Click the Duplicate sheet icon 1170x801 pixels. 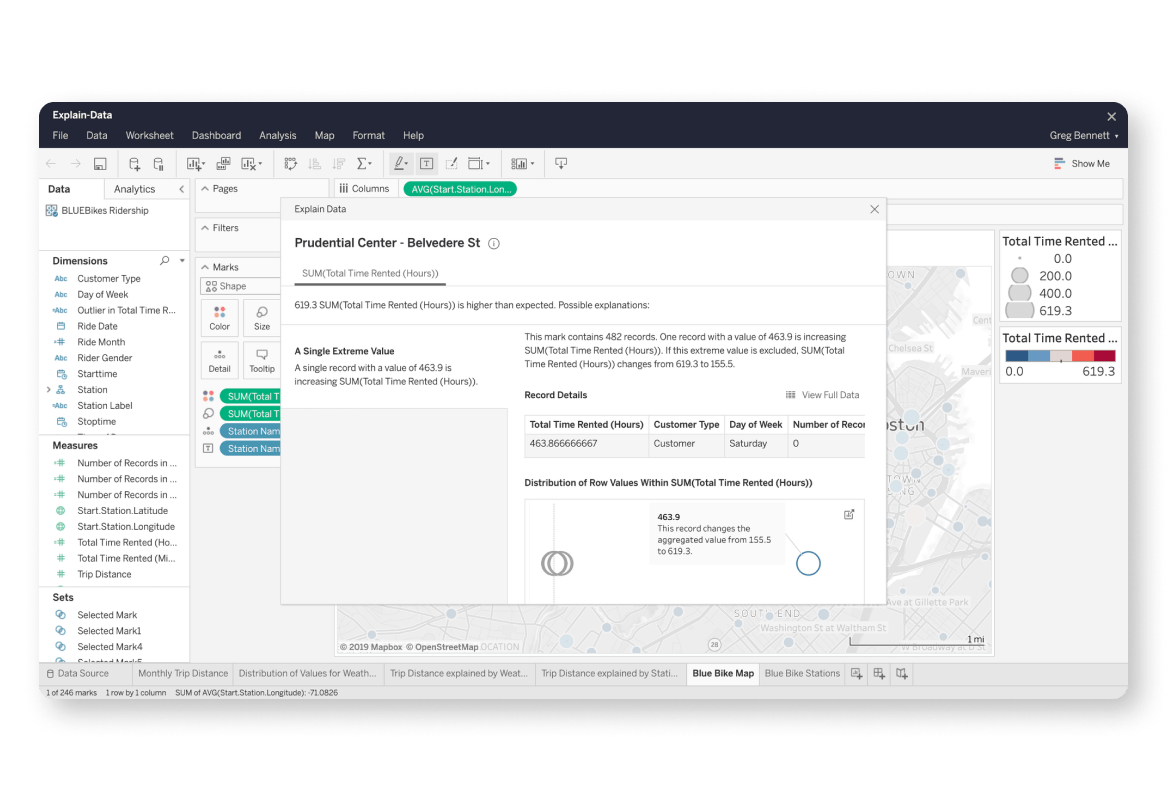(223, 163)
